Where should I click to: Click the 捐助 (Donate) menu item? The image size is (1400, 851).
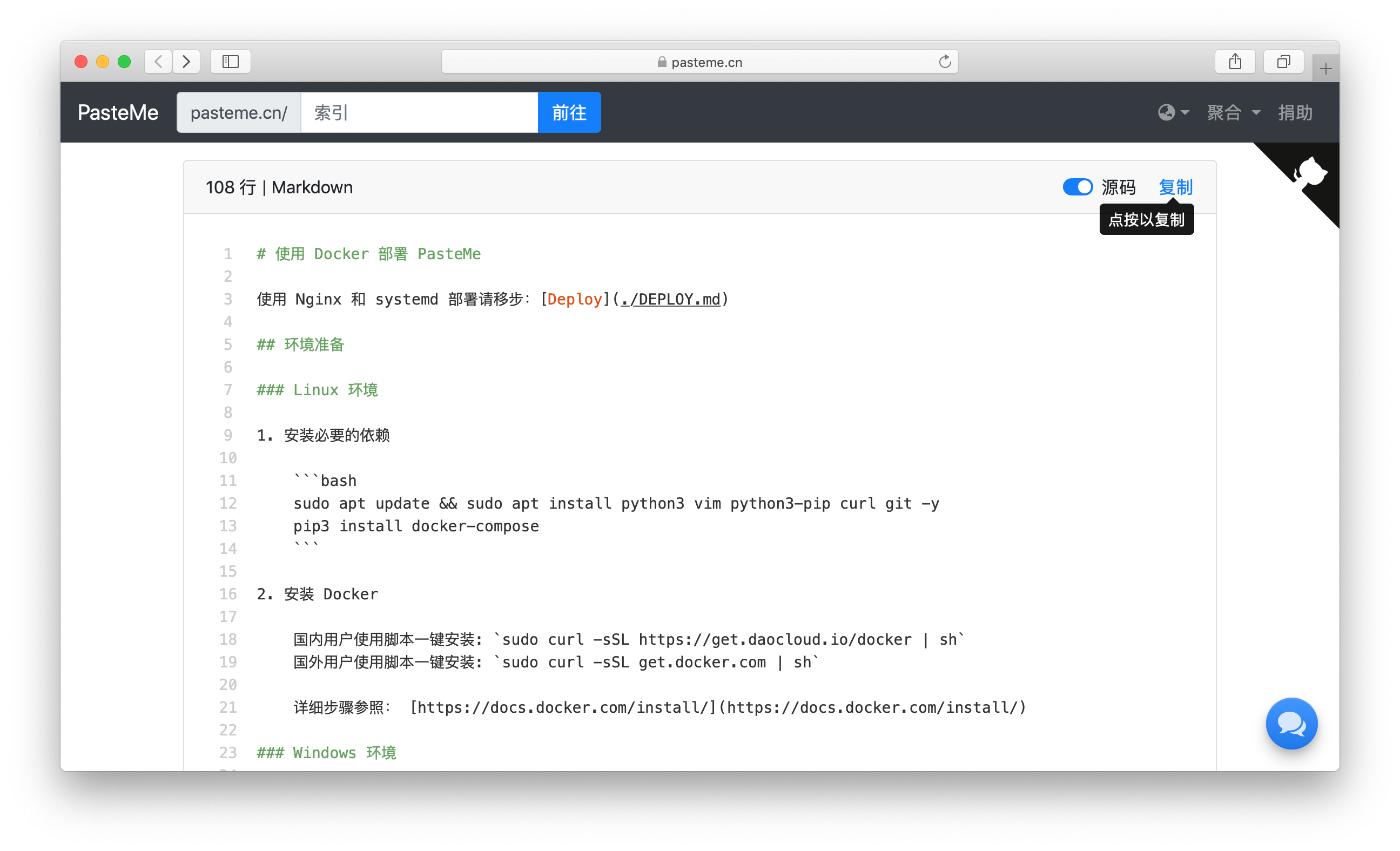click(x=1296, y=112)
